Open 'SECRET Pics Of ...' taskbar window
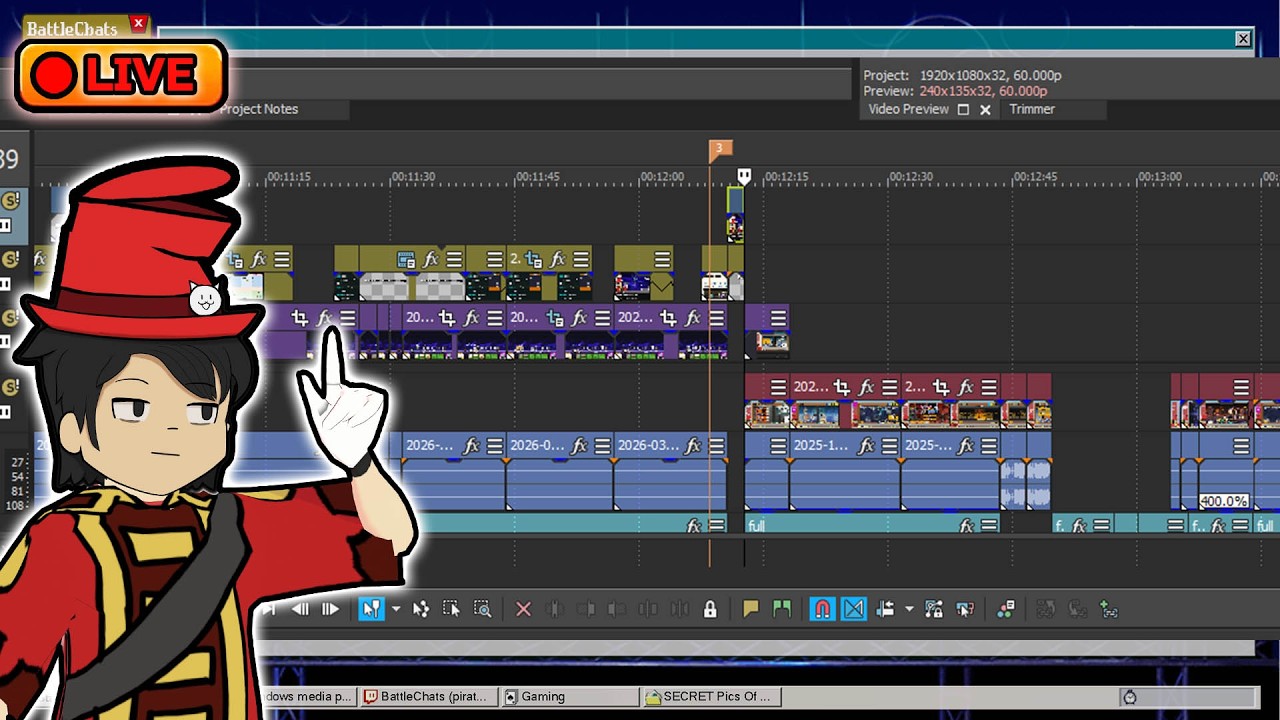1280x720 pixels. pos(710,696)
